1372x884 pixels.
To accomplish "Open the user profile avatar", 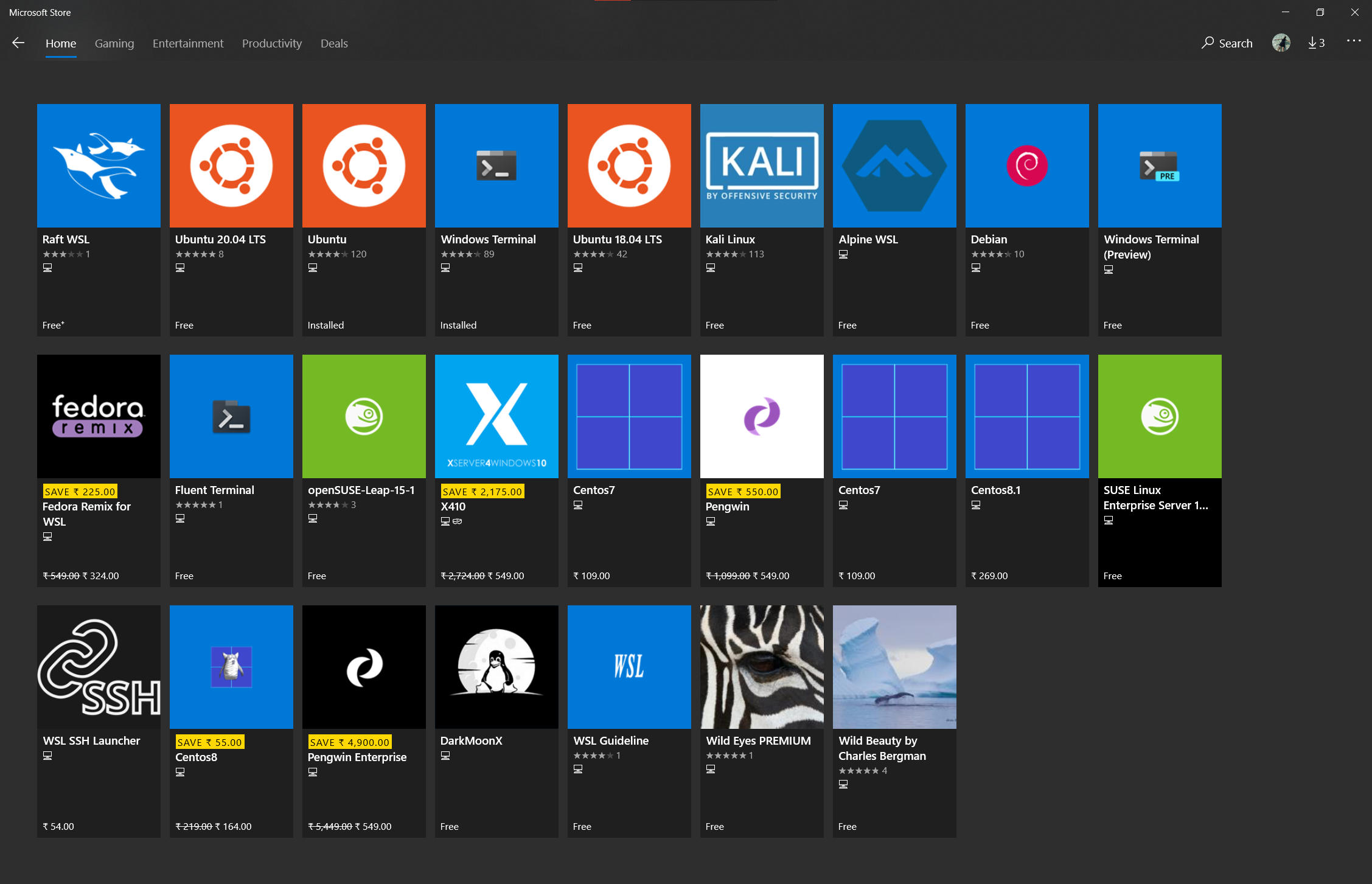I will click(1281, 43).
